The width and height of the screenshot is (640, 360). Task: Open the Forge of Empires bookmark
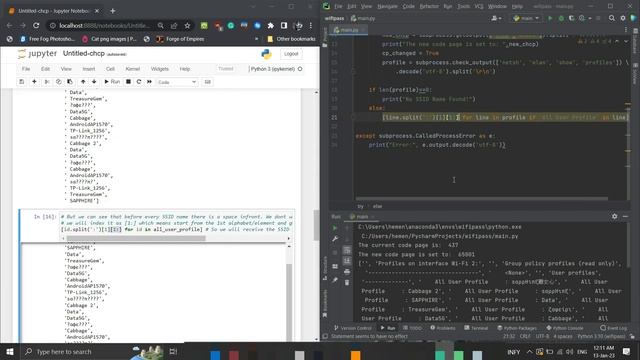(180, 39)
